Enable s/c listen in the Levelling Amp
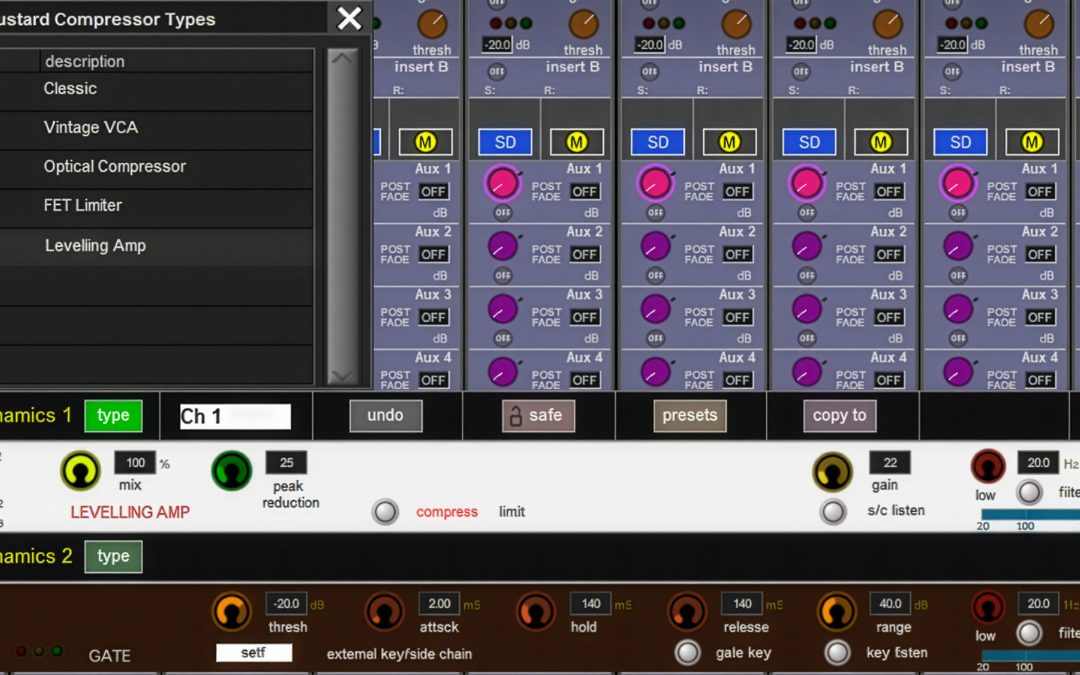 833,512
